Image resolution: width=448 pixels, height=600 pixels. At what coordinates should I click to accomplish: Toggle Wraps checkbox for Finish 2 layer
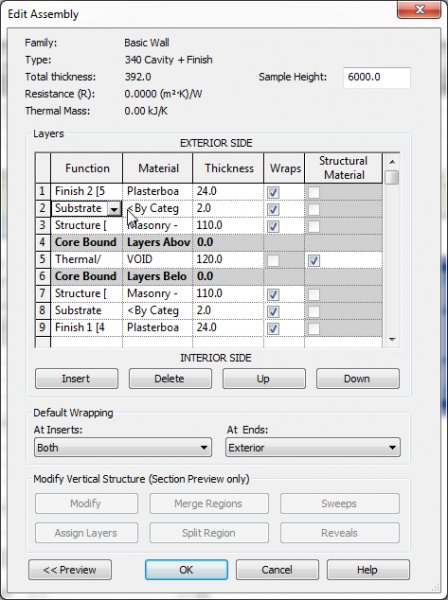(x=273, y=192)
